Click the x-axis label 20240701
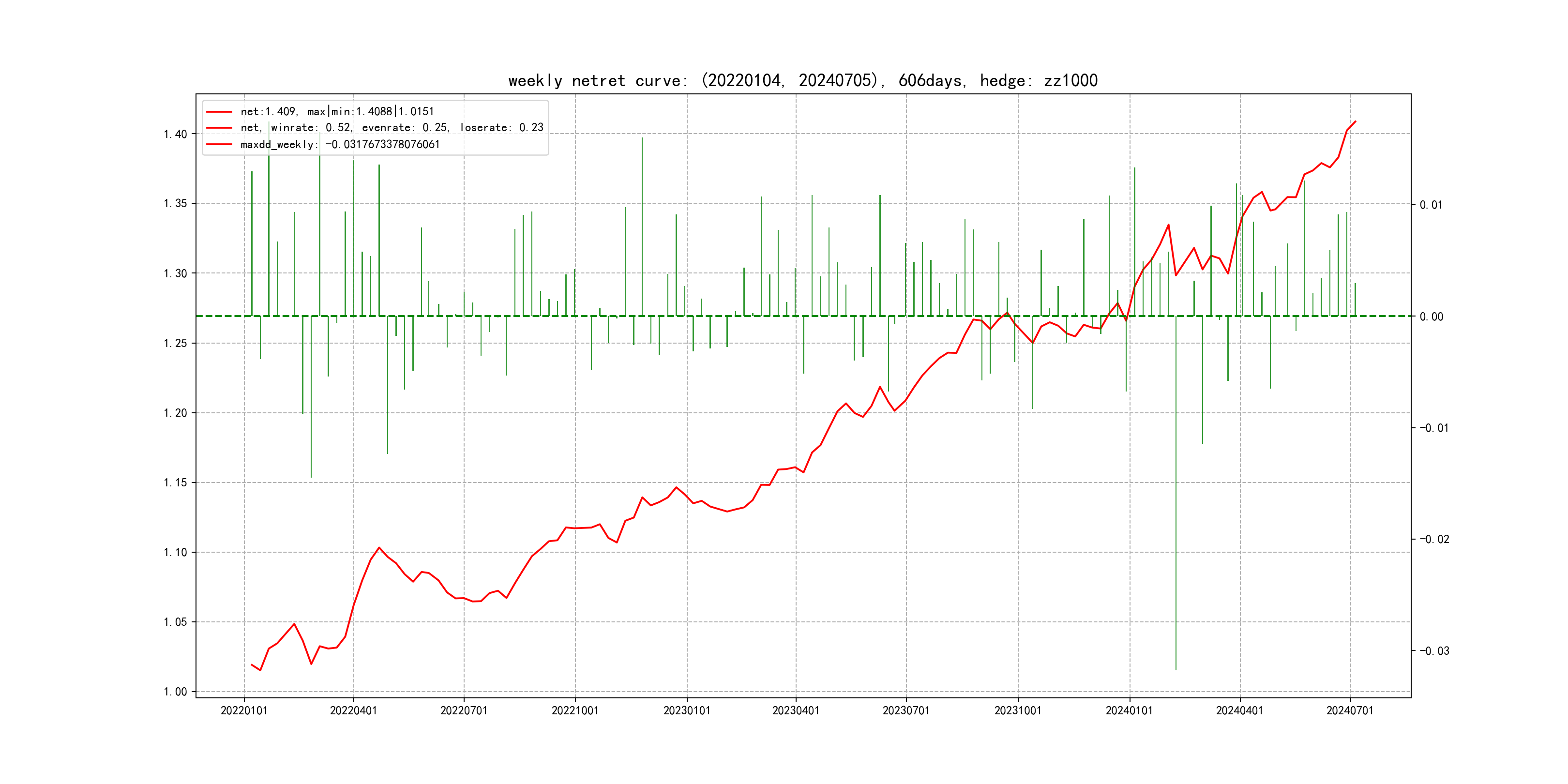 [x=1349, y=710]
